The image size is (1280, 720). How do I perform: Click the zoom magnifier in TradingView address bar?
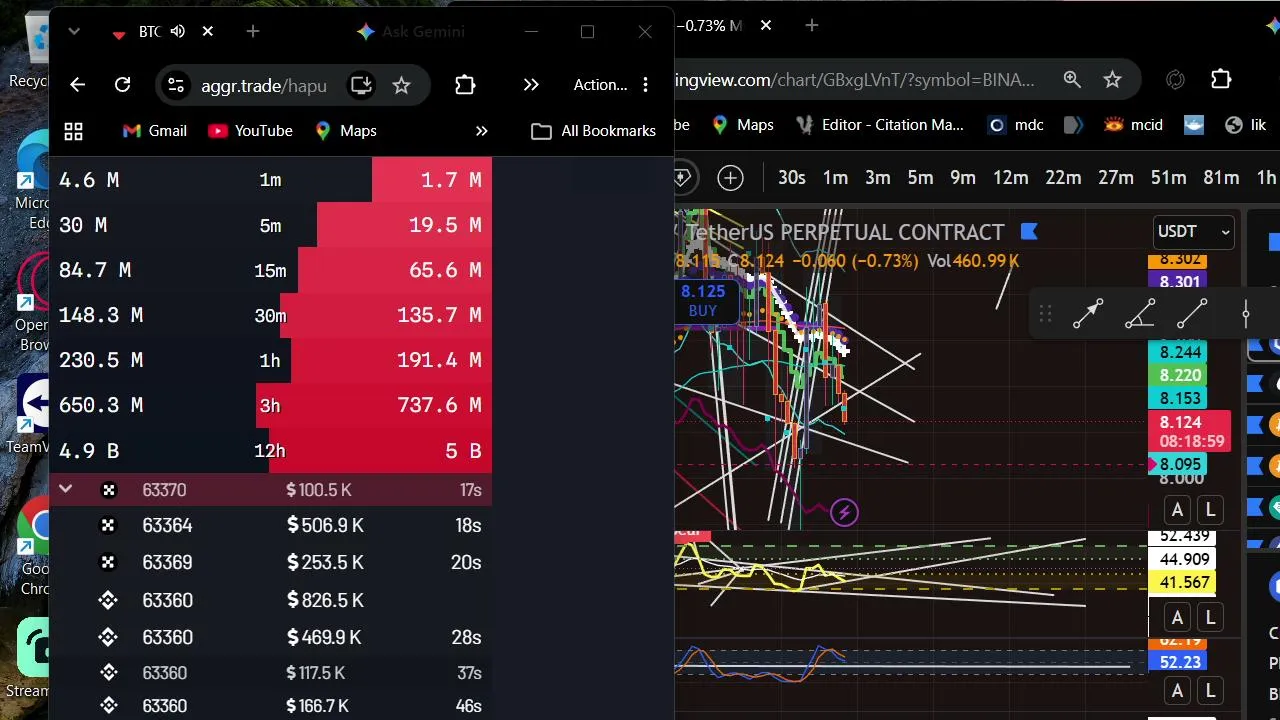[x=1072, y=79]
